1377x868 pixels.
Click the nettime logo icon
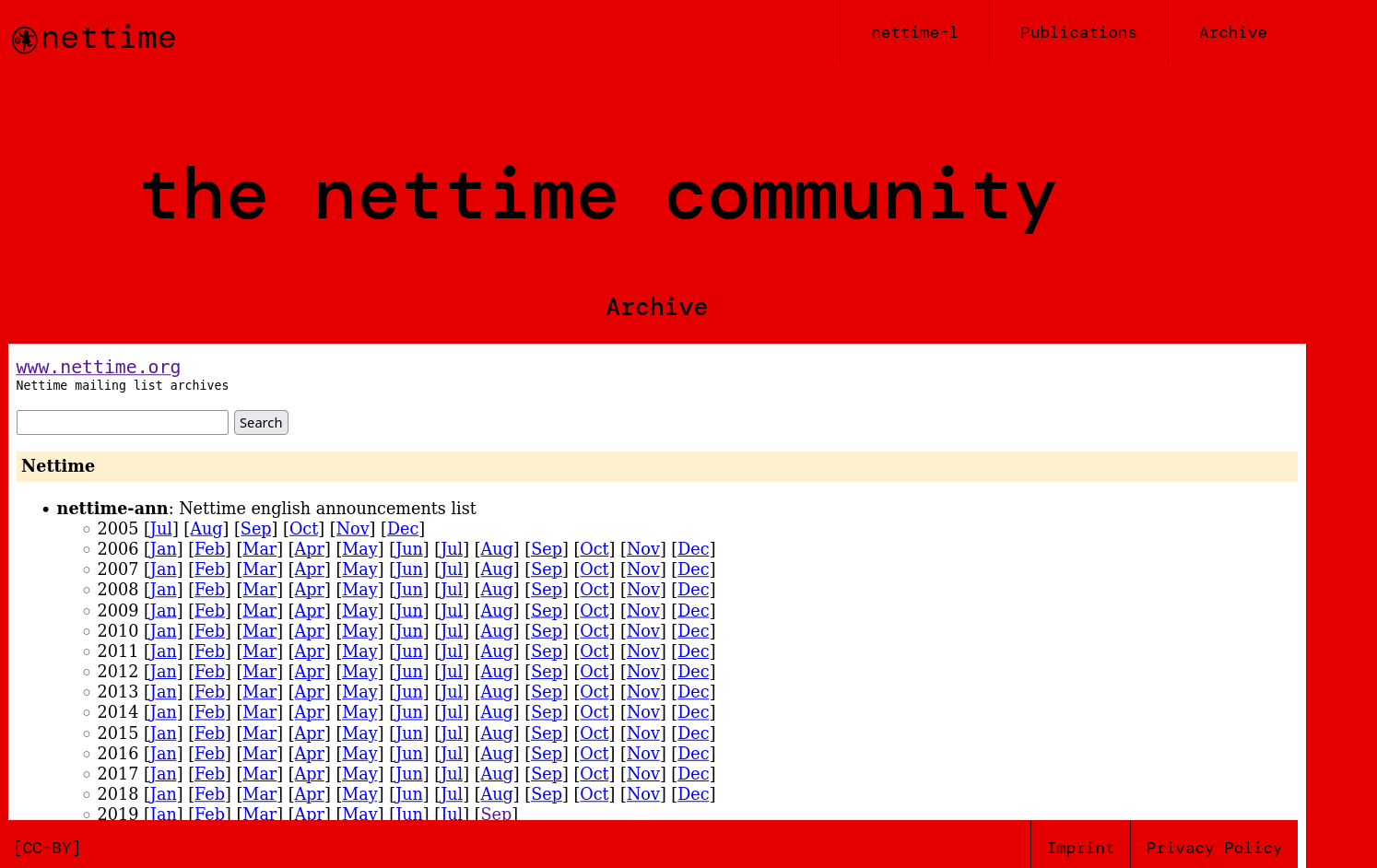click(25, 40)
